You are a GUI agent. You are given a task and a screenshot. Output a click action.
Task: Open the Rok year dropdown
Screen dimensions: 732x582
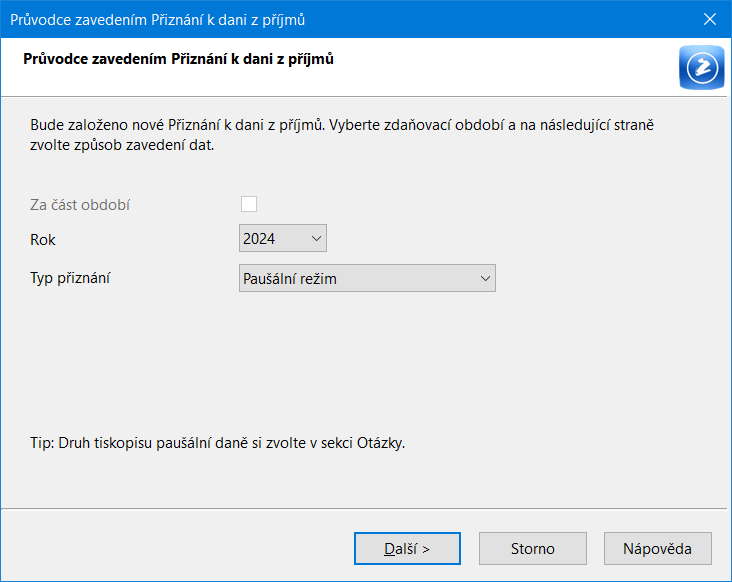click(283, 238)
